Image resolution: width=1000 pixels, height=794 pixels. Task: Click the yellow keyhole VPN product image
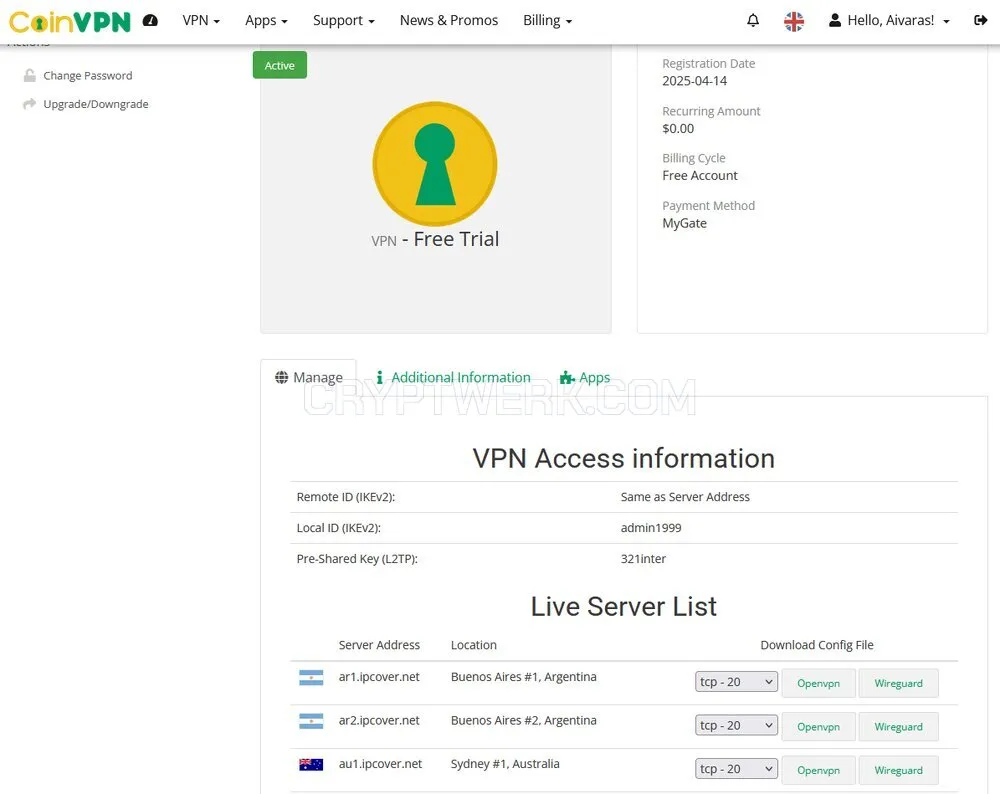(x=435, y=164)
